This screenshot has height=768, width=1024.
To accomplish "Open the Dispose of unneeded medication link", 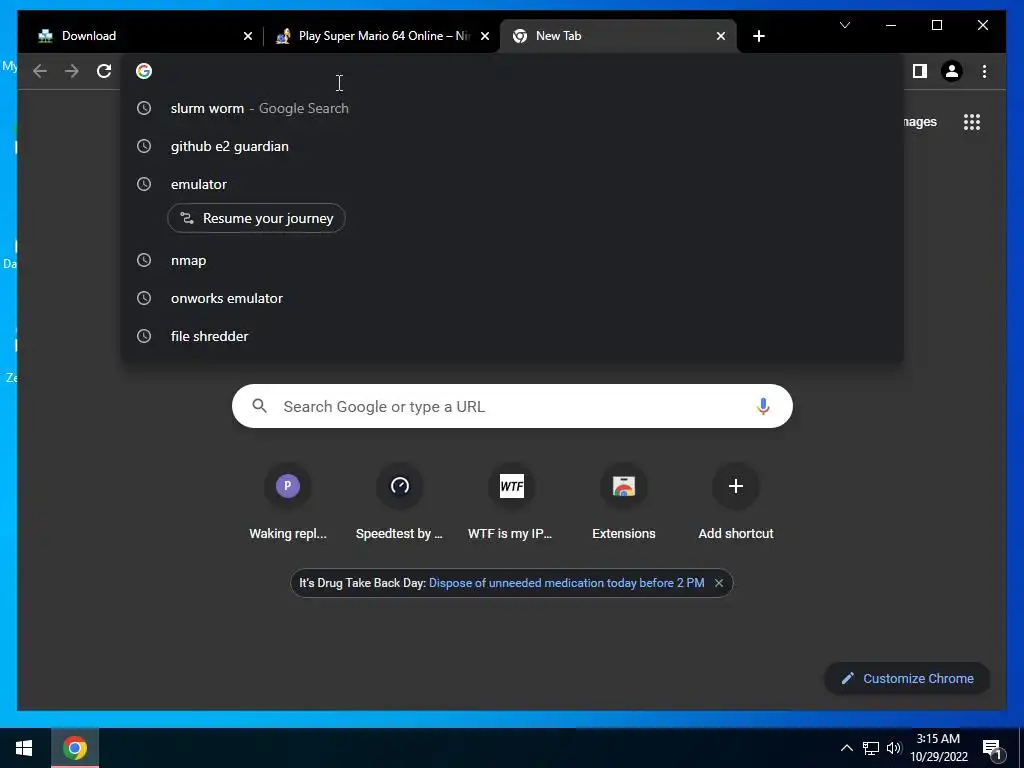I will tap(566, 583).
